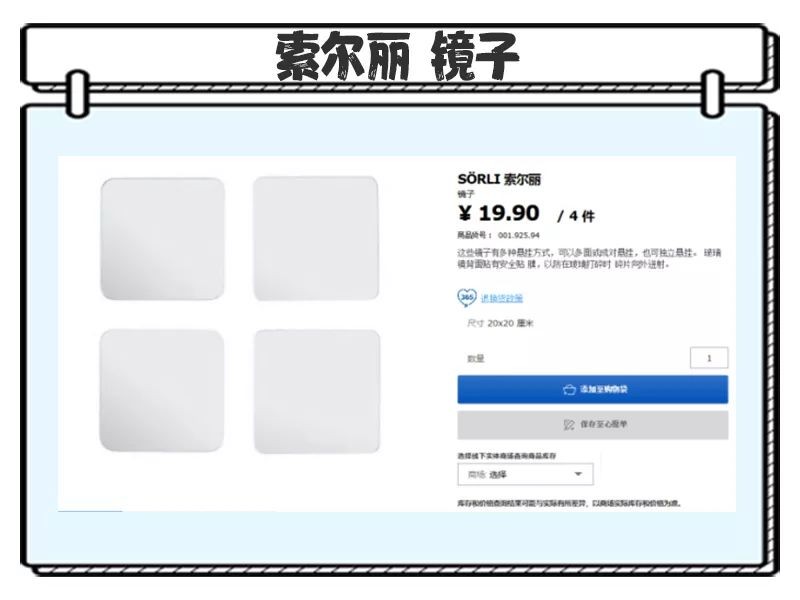The height and width of the screenshot is (600, 800).
Task: Click the SÖRLI 索尔丽 product title
Action: tap(499, 180)
